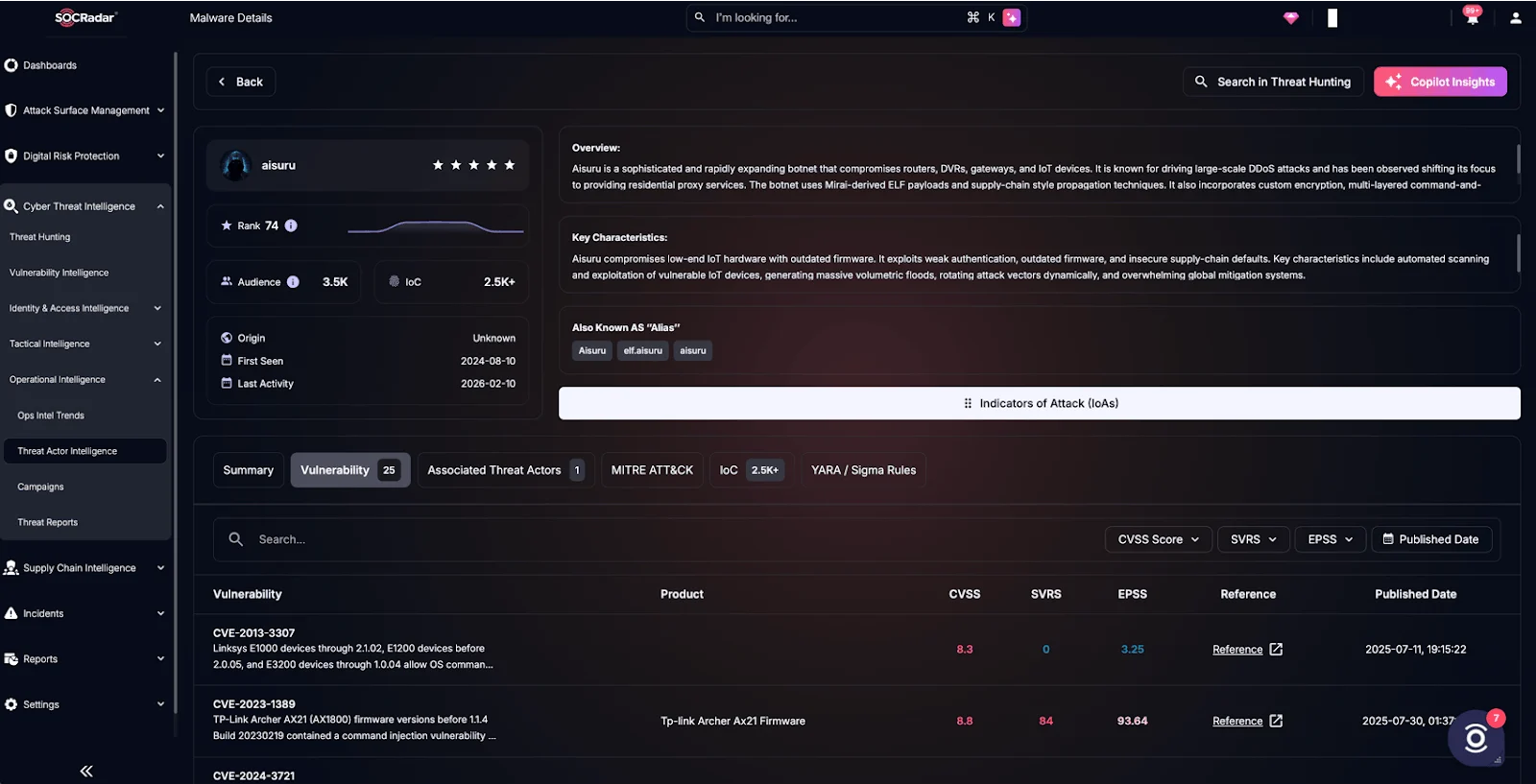
Task: Click Search in Threat Hunting button
Action: pos(1273,82)
